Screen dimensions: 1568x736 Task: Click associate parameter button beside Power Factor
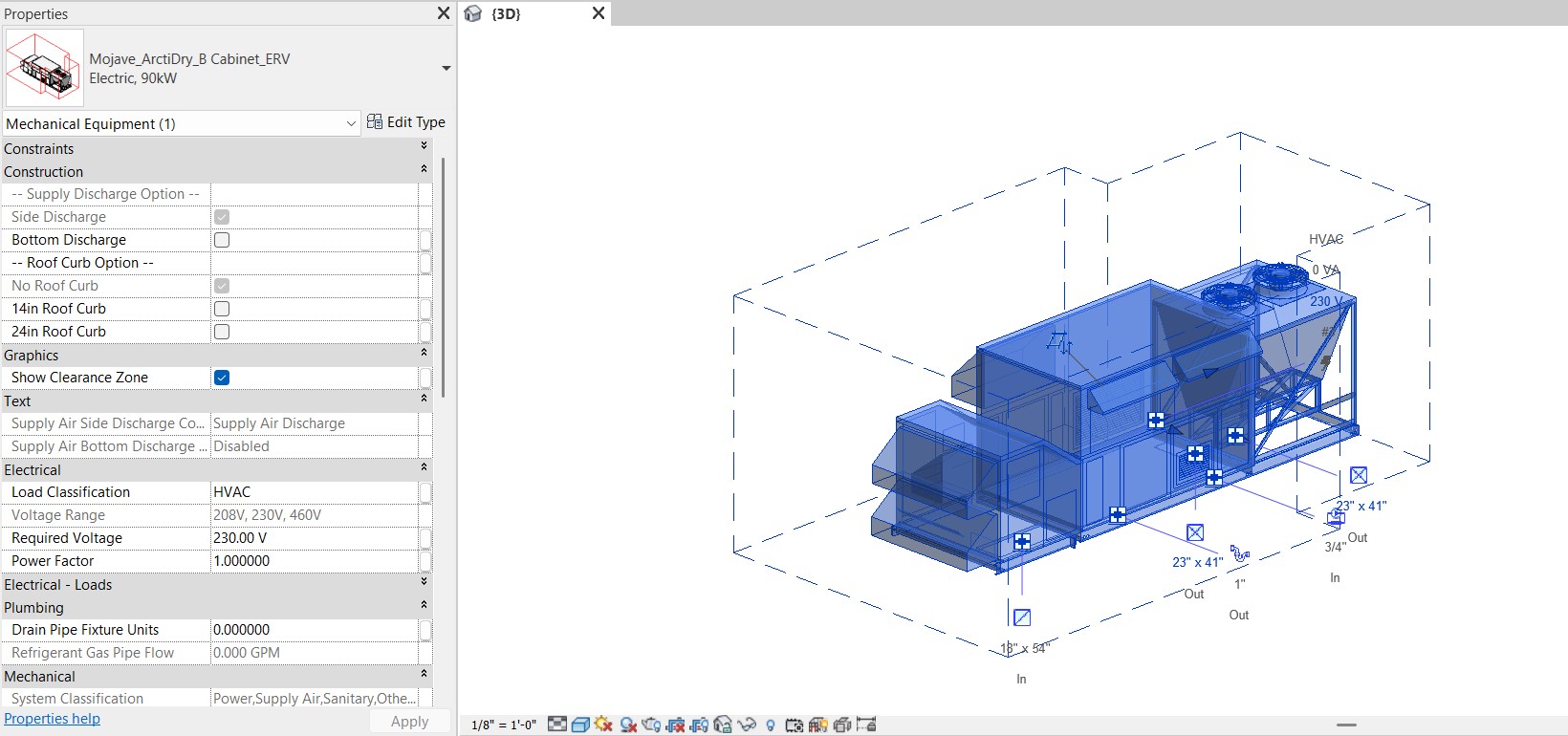[x=425, y=561]
